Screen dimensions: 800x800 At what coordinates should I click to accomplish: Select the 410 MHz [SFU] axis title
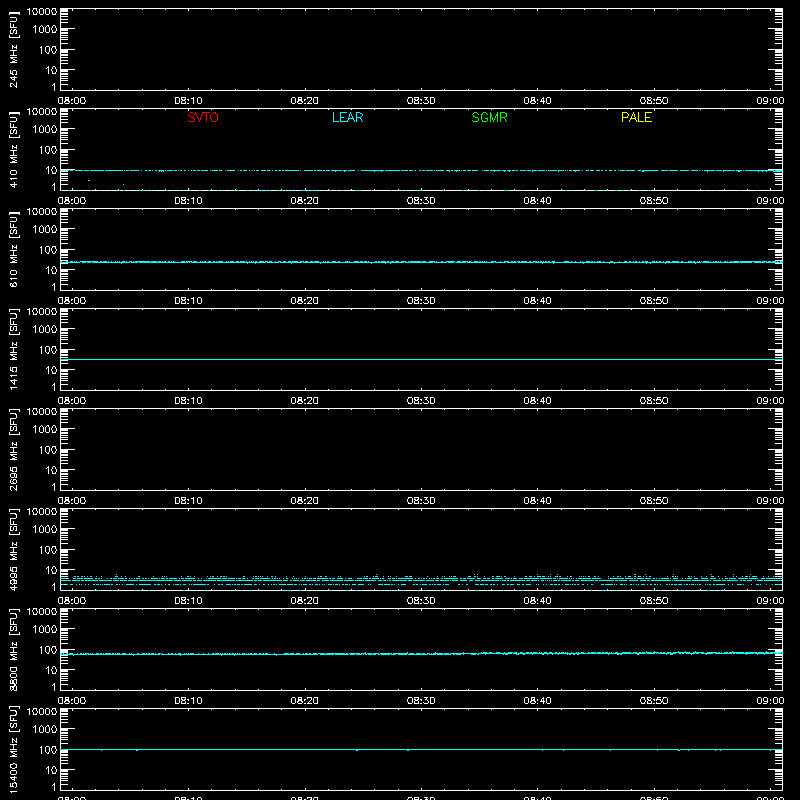13,149
